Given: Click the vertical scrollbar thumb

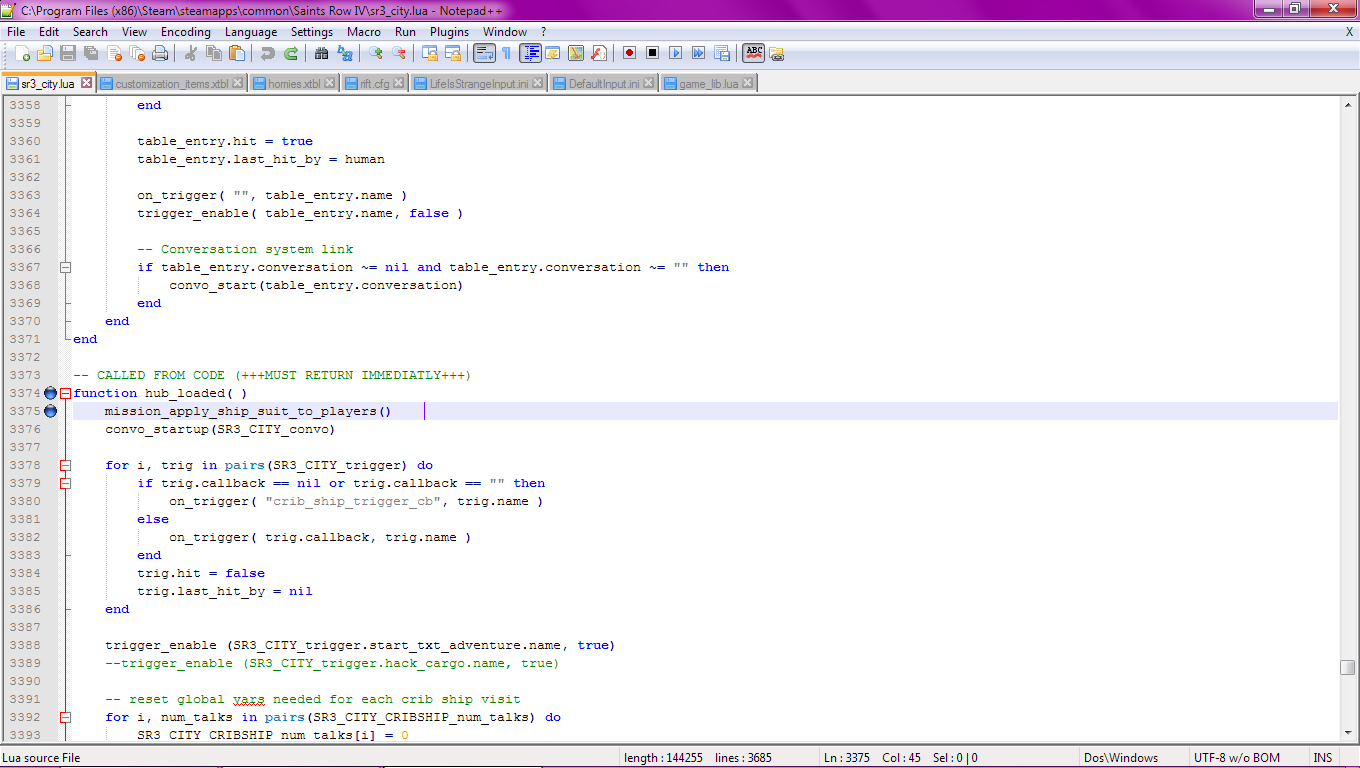Looking at the screenshot, I should (x=1348, y=667).
